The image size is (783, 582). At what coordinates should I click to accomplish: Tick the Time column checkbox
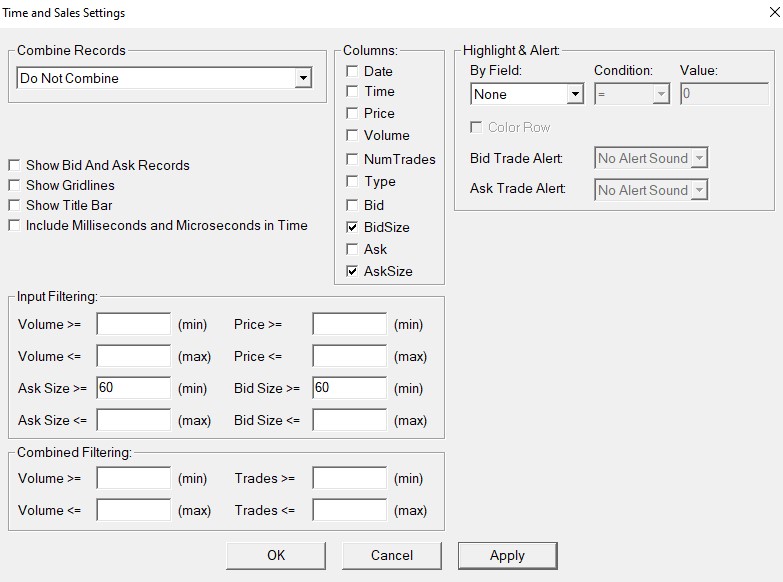(352, 91)
